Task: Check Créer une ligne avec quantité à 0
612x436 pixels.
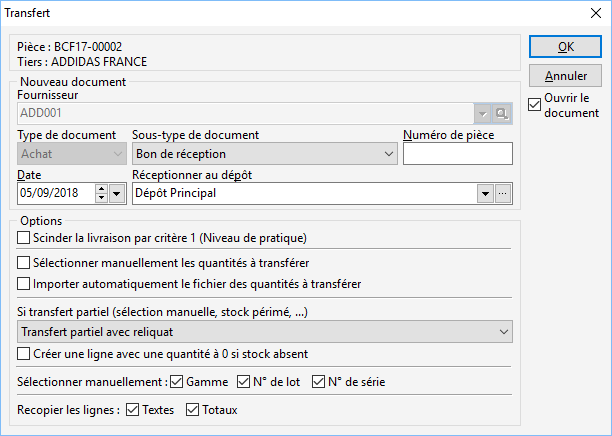Action: [23, 354]
